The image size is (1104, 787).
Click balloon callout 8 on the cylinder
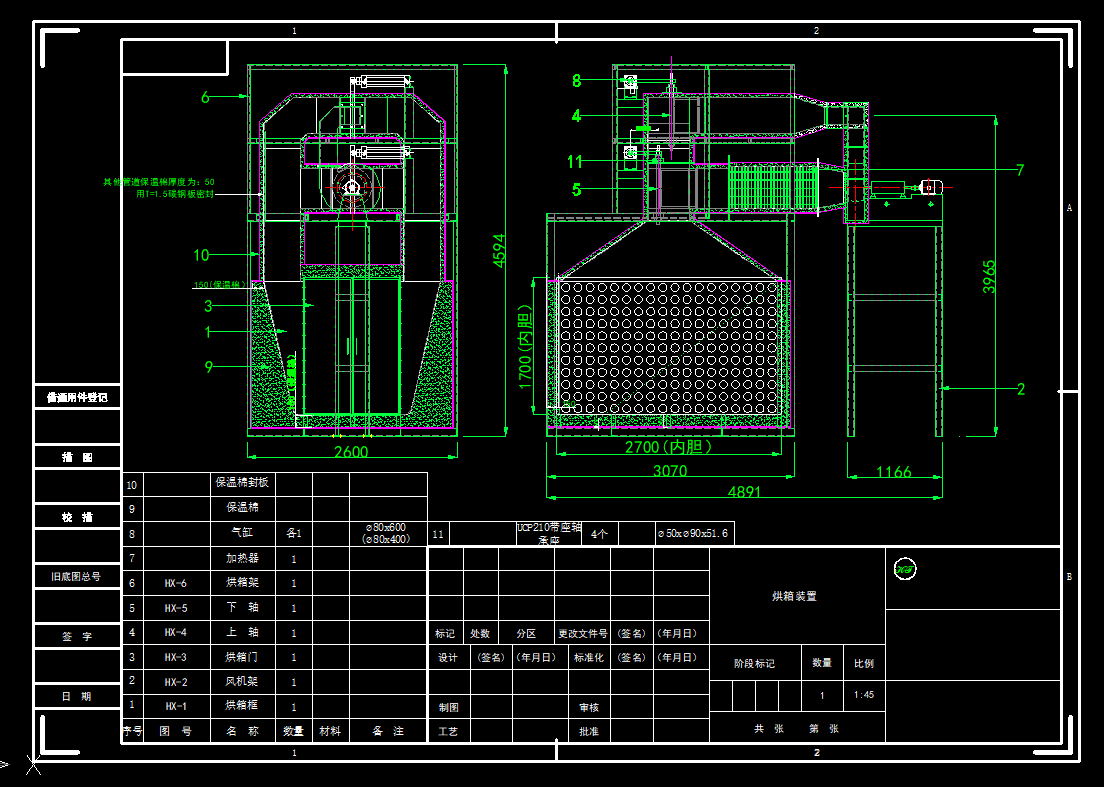(x=575, y=79)
